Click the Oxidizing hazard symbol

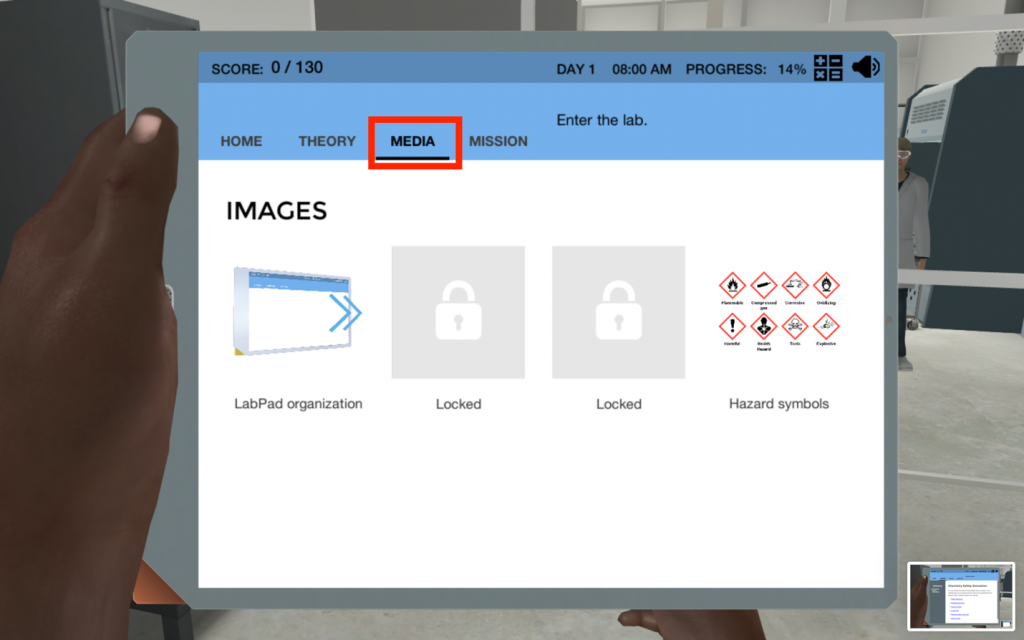pyautogui.click(x=827, y=285)
